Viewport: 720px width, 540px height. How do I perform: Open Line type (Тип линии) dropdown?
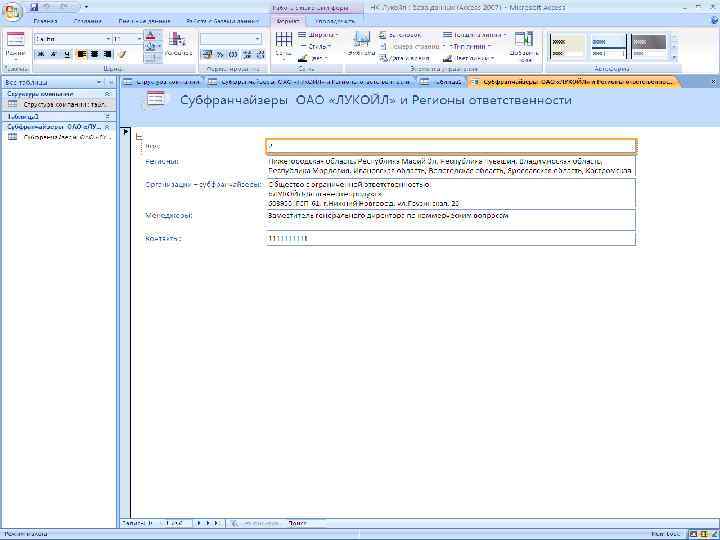tap(471, 46)
